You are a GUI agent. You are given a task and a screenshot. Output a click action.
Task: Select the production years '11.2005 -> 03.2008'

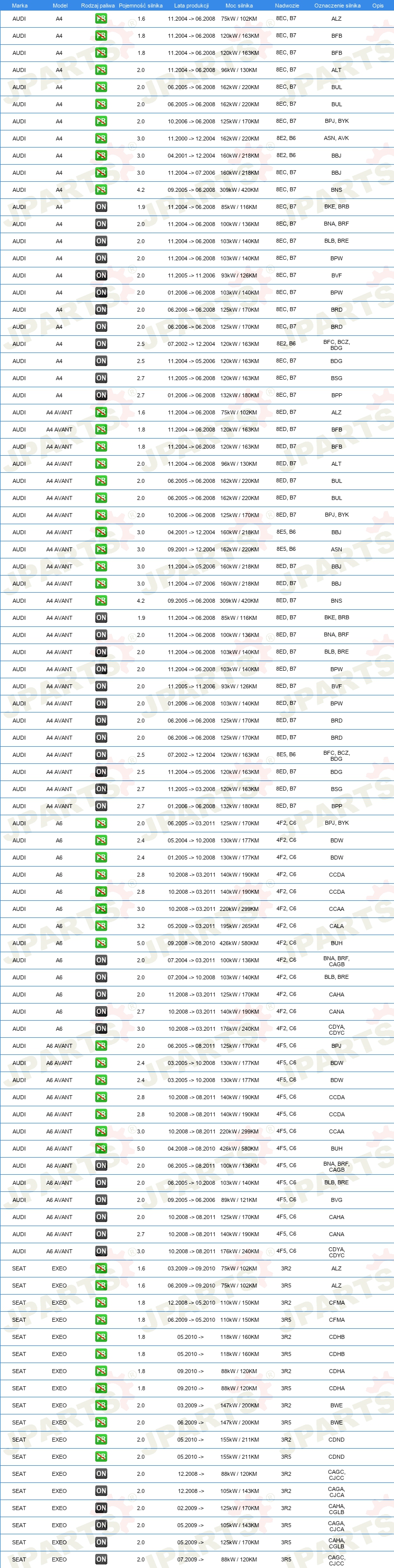click(191, 790)
